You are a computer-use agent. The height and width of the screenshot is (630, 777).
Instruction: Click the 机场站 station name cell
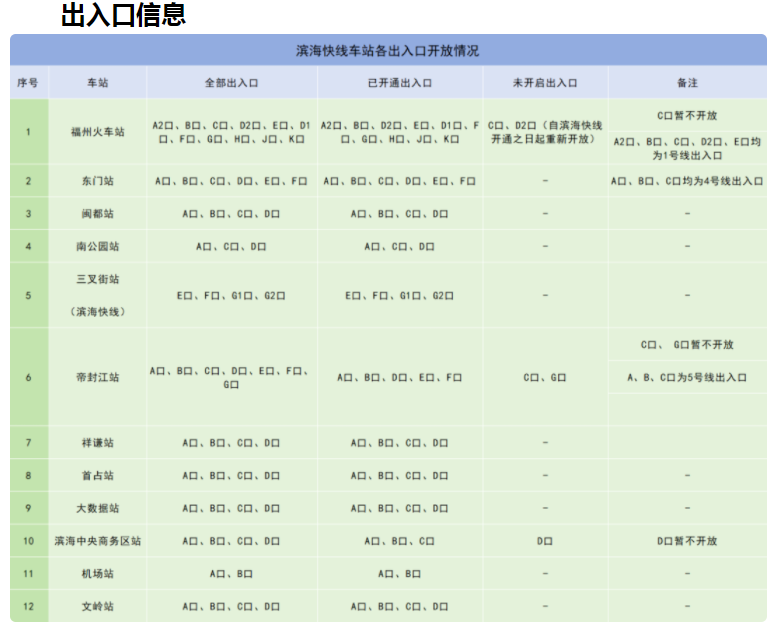tap(97, 574)
